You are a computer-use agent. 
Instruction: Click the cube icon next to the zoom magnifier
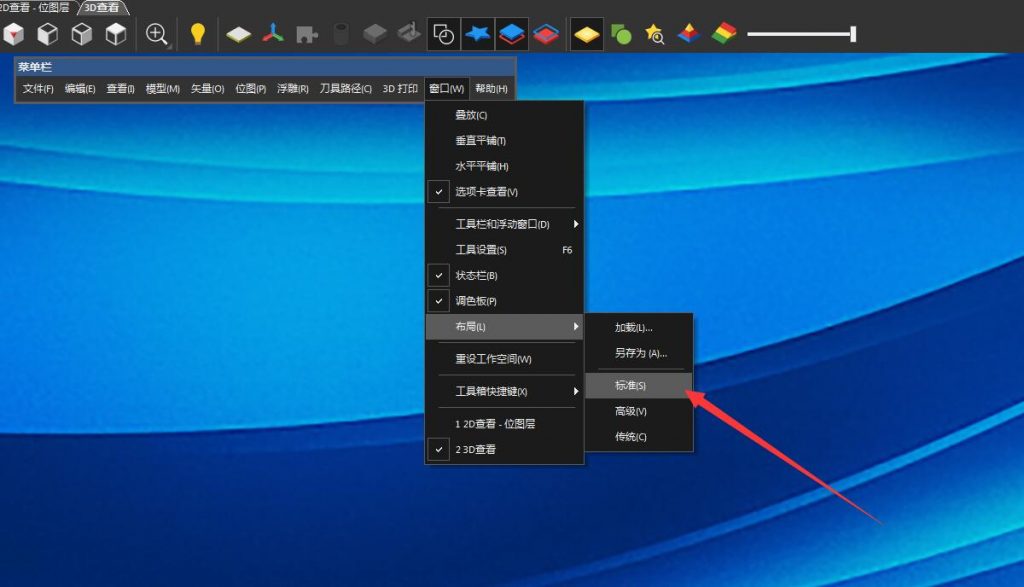pyautogui.click(x=116, y=34)
